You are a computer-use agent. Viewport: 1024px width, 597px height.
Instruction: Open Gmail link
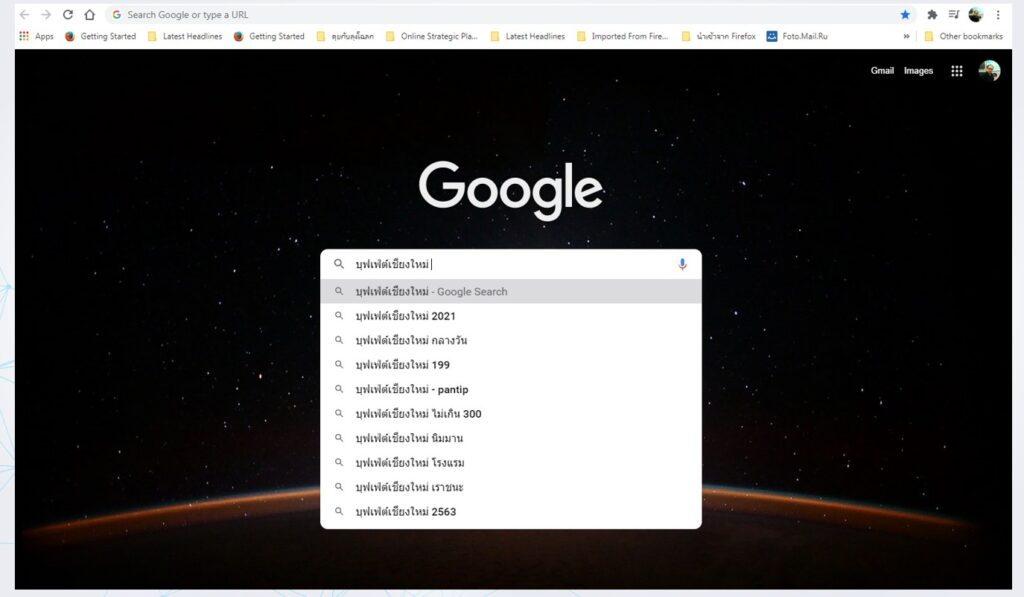pyautogui.click(x=882, y=71)
